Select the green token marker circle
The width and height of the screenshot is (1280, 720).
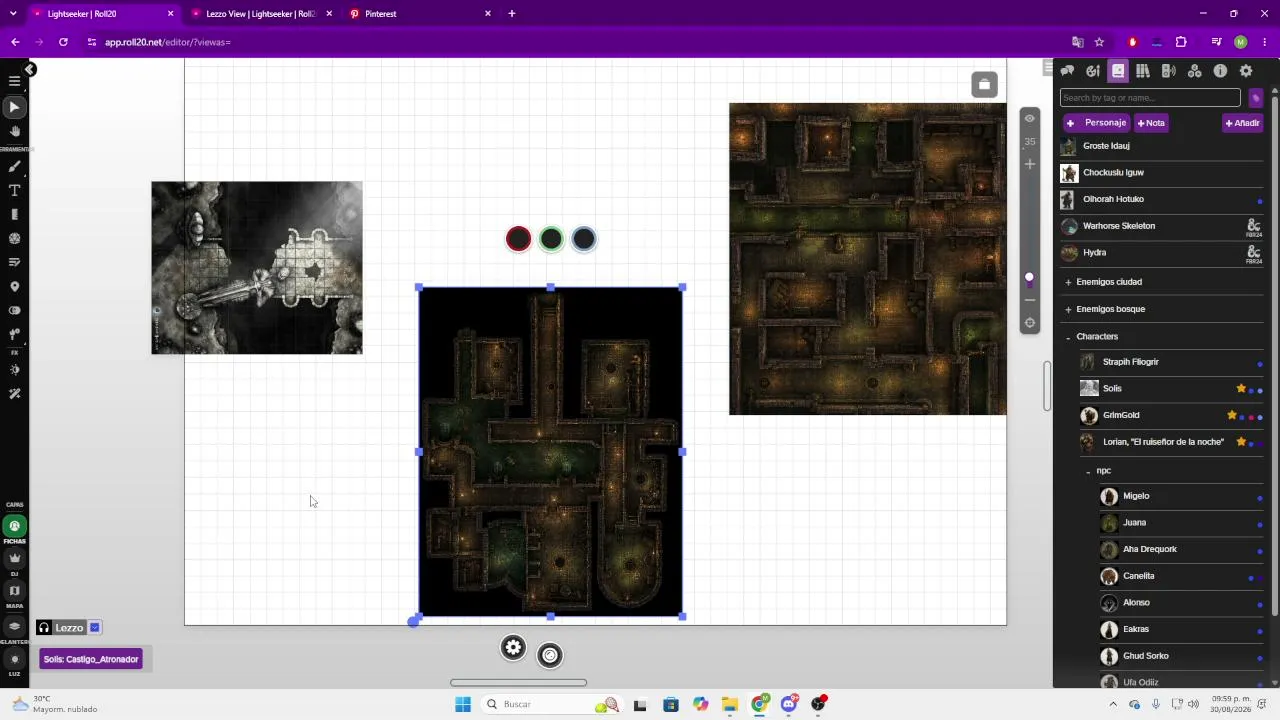(551, 239)
